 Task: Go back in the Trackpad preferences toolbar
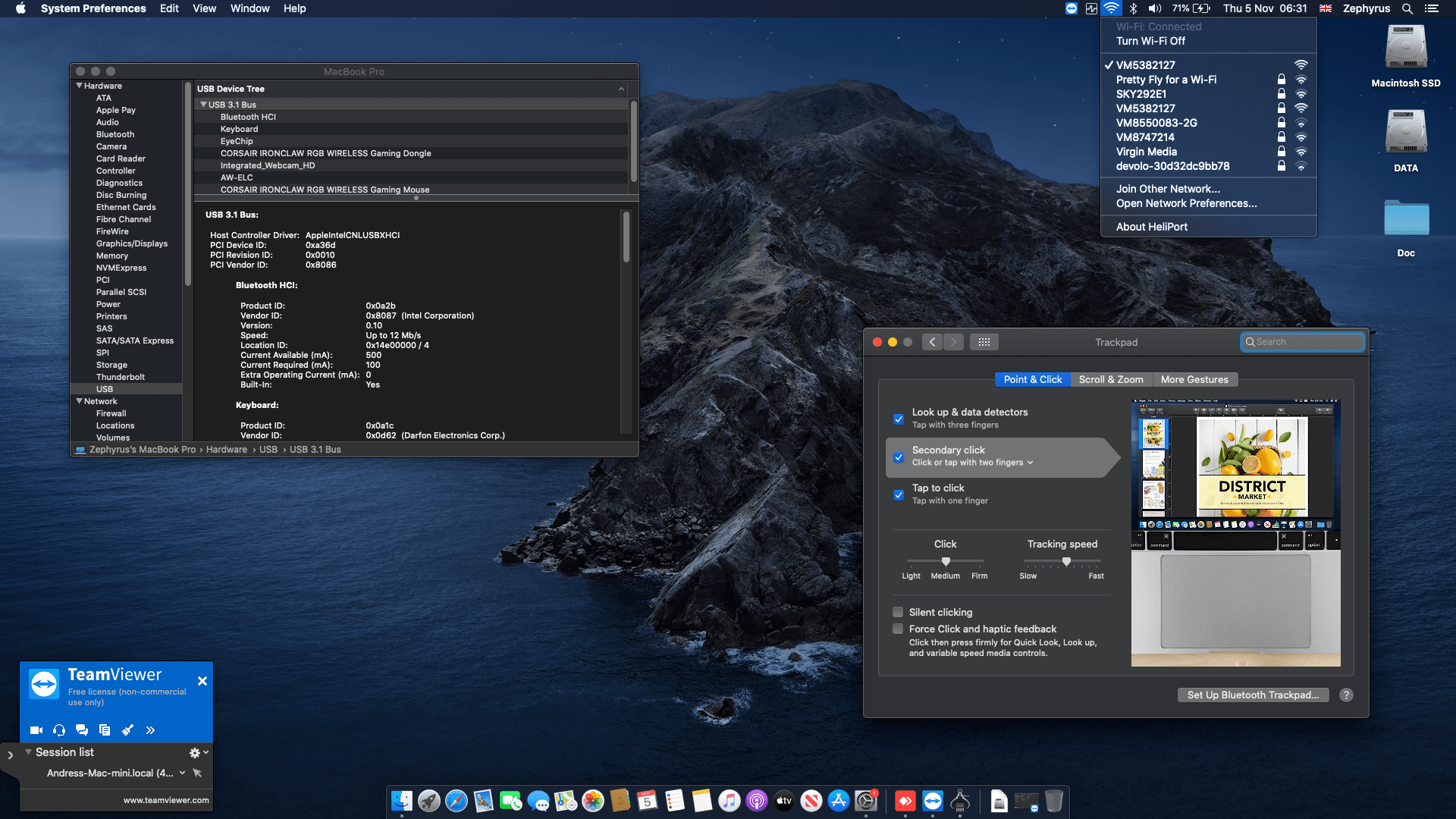(933, 342)
